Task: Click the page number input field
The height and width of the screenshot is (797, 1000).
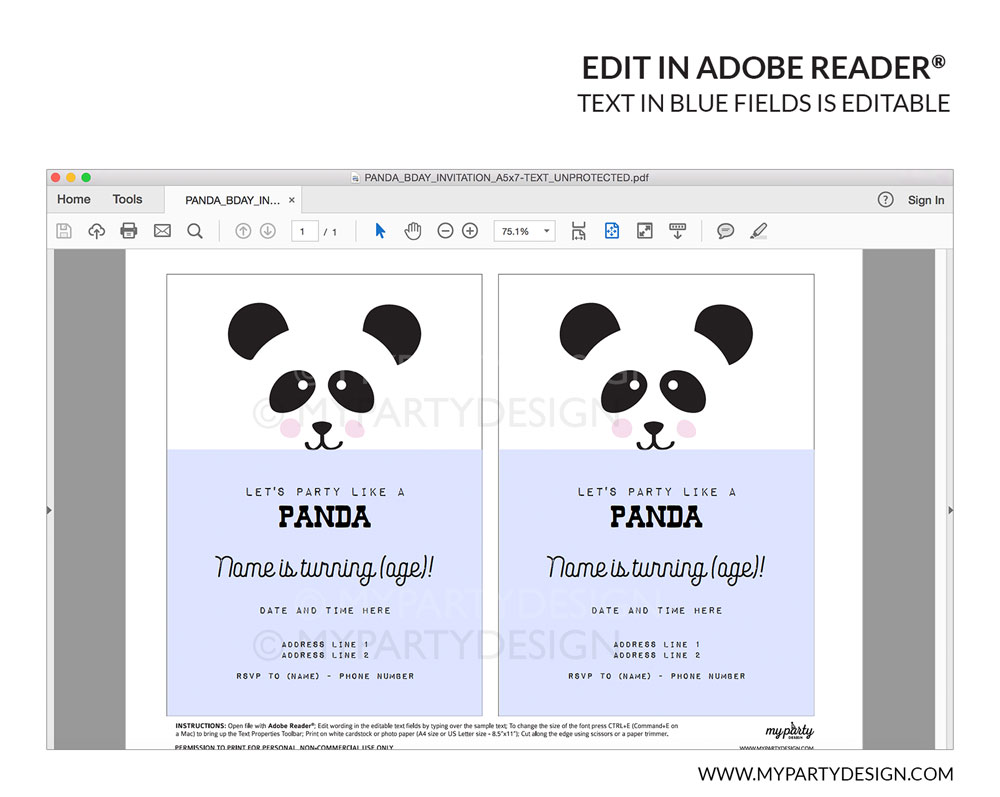Action: coord(305,231)
